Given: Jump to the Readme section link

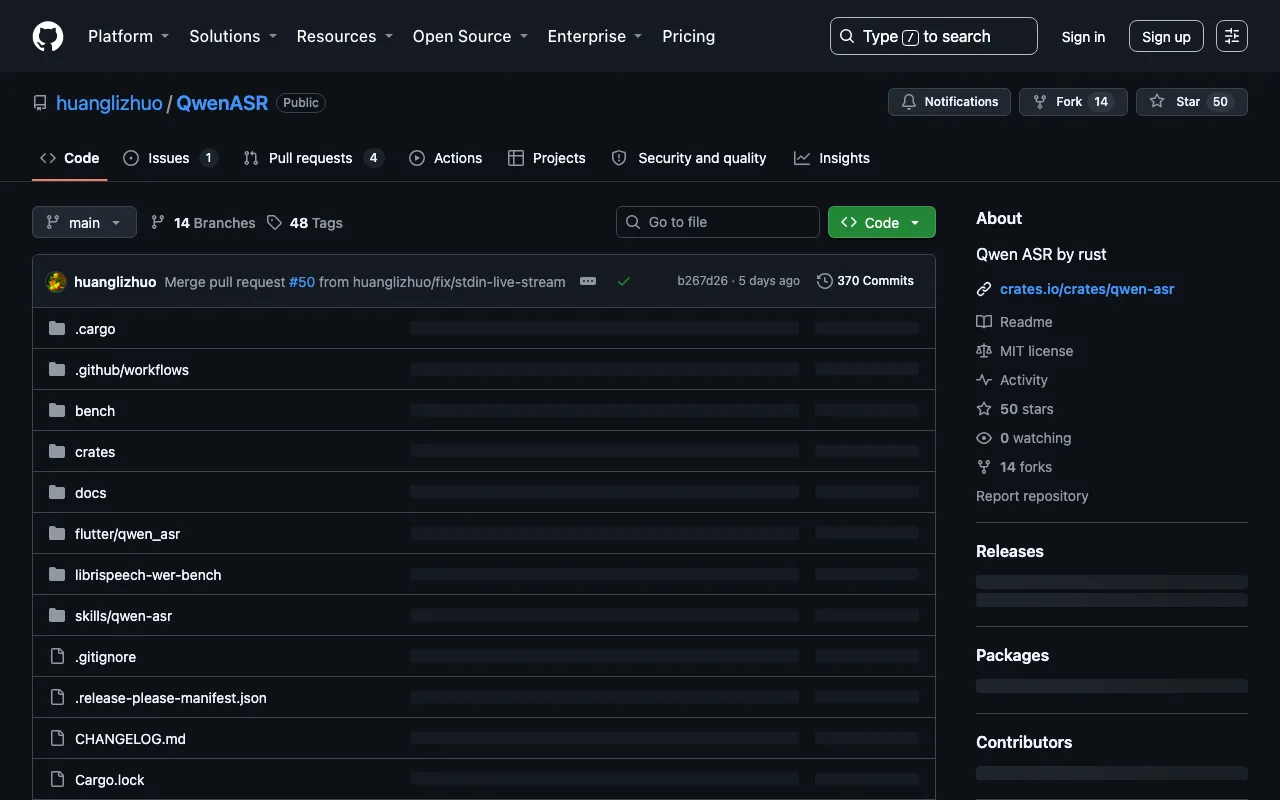Looking at the screenshot, I should (1015, 322).
